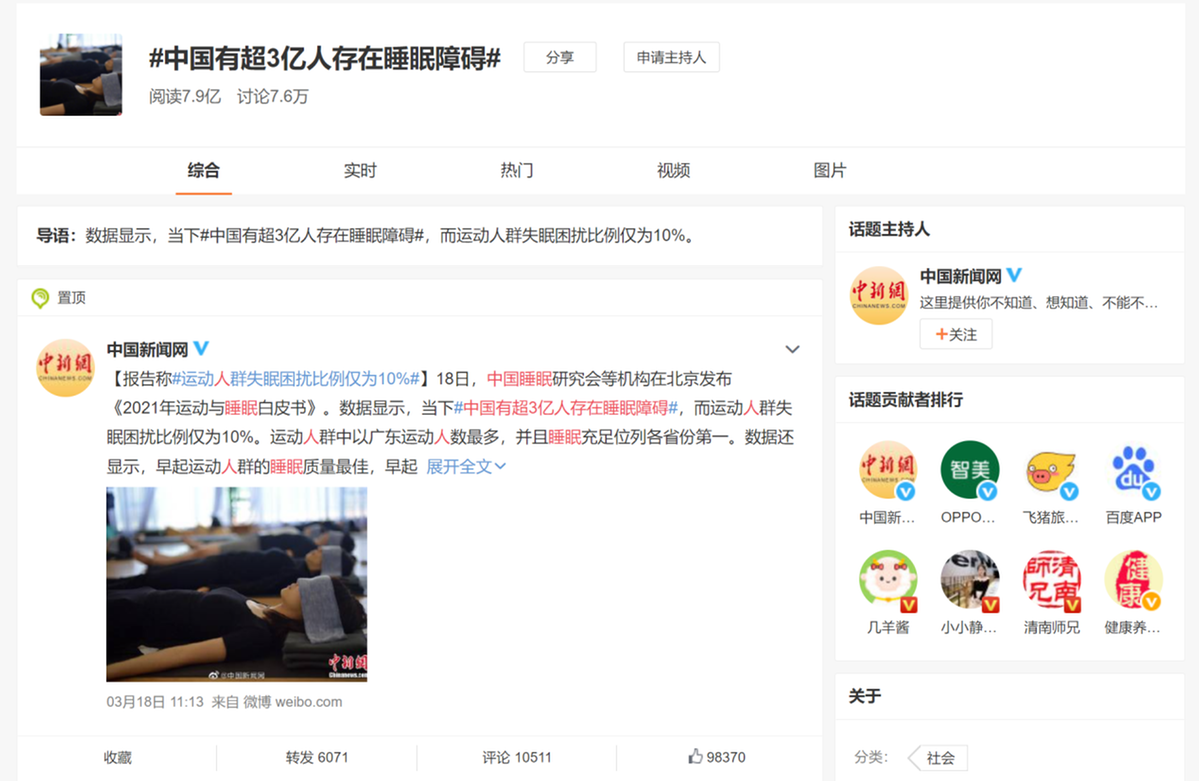1199x781 pixels.
Task: Open the 中国新闻网 avatar in the post
Action: tap(65, 367)
